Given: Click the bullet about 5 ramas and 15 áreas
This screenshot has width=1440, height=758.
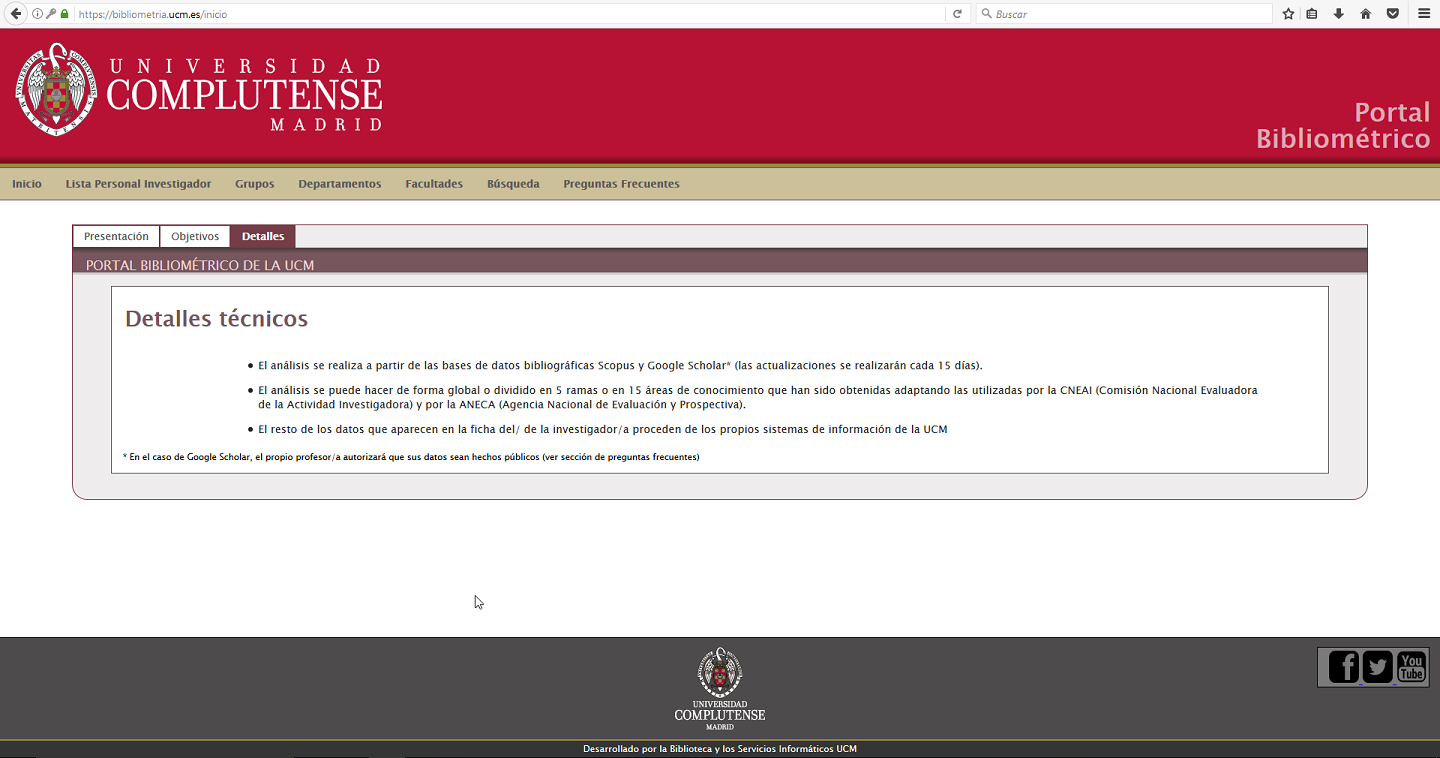Looking at the screenshot, I should (x=758, y=397).
